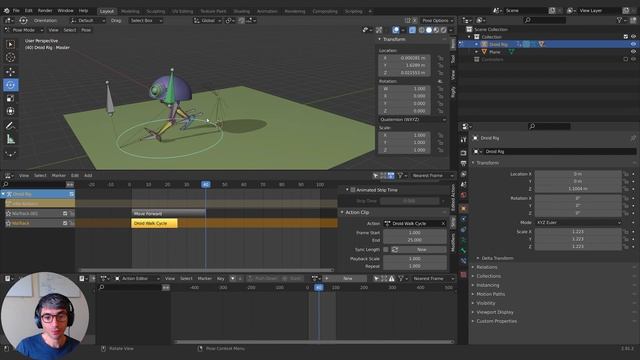Toggle the snapping magnet in viewport header
The width and height of the screenshot is (640, 360).
coord(242,20)
